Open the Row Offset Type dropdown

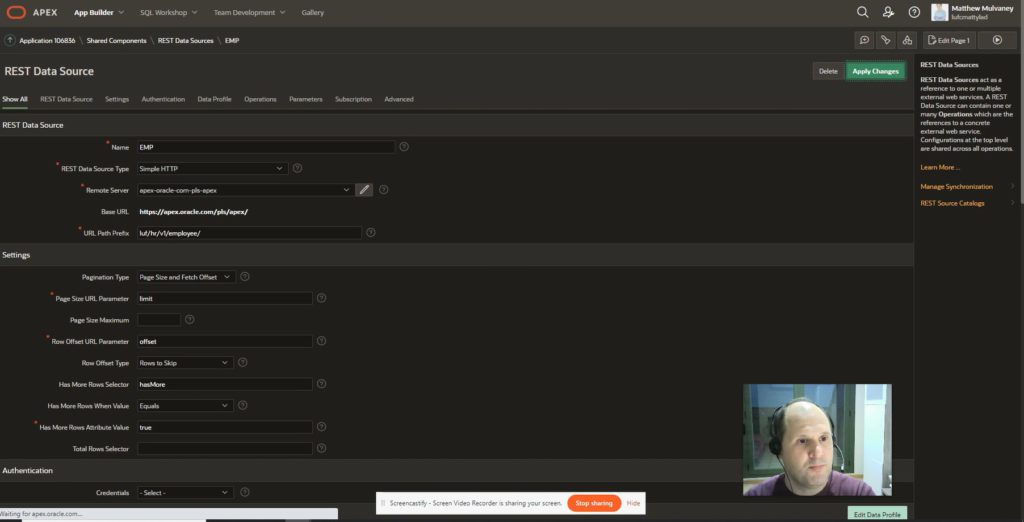(x=185, y=363)
